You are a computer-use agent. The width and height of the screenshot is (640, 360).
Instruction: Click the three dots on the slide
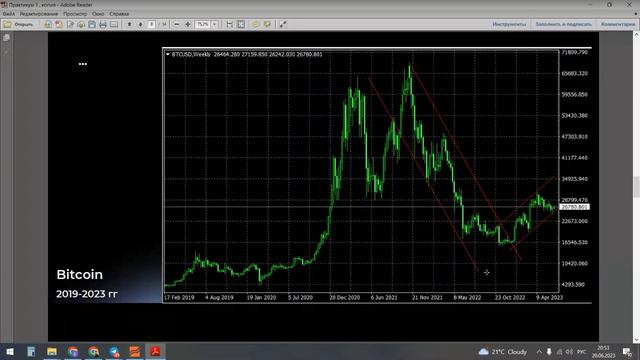click(x=83, y=64)
